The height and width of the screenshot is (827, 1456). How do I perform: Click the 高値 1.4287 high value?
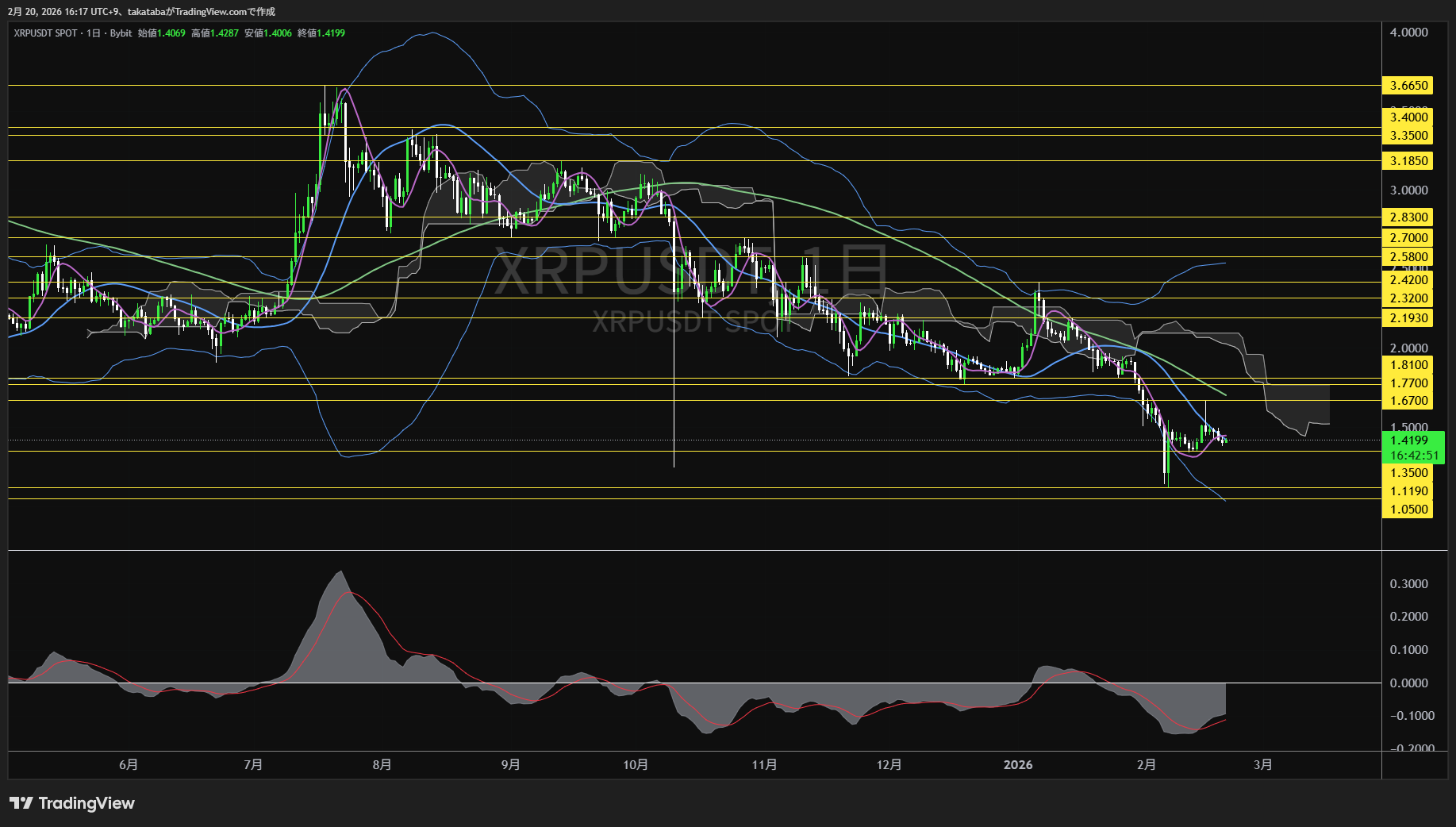click(215, 33)
